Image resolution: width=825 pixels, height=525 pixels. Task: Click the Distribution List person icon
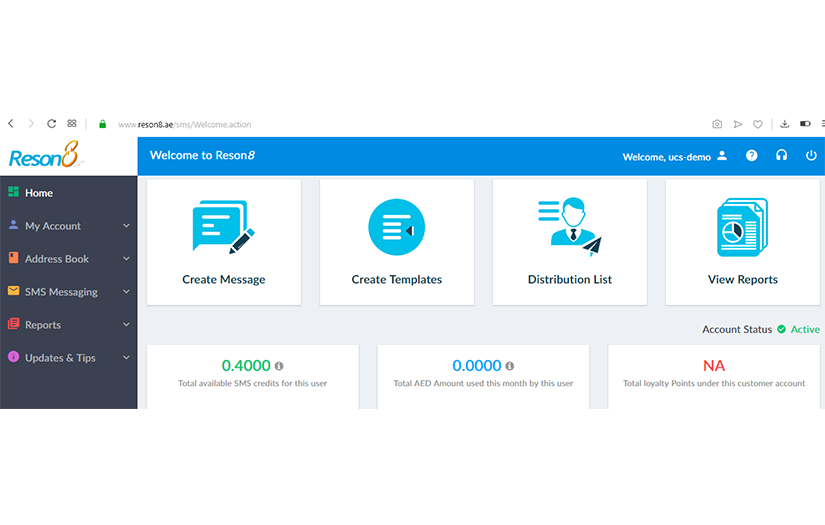coord(570,227)
